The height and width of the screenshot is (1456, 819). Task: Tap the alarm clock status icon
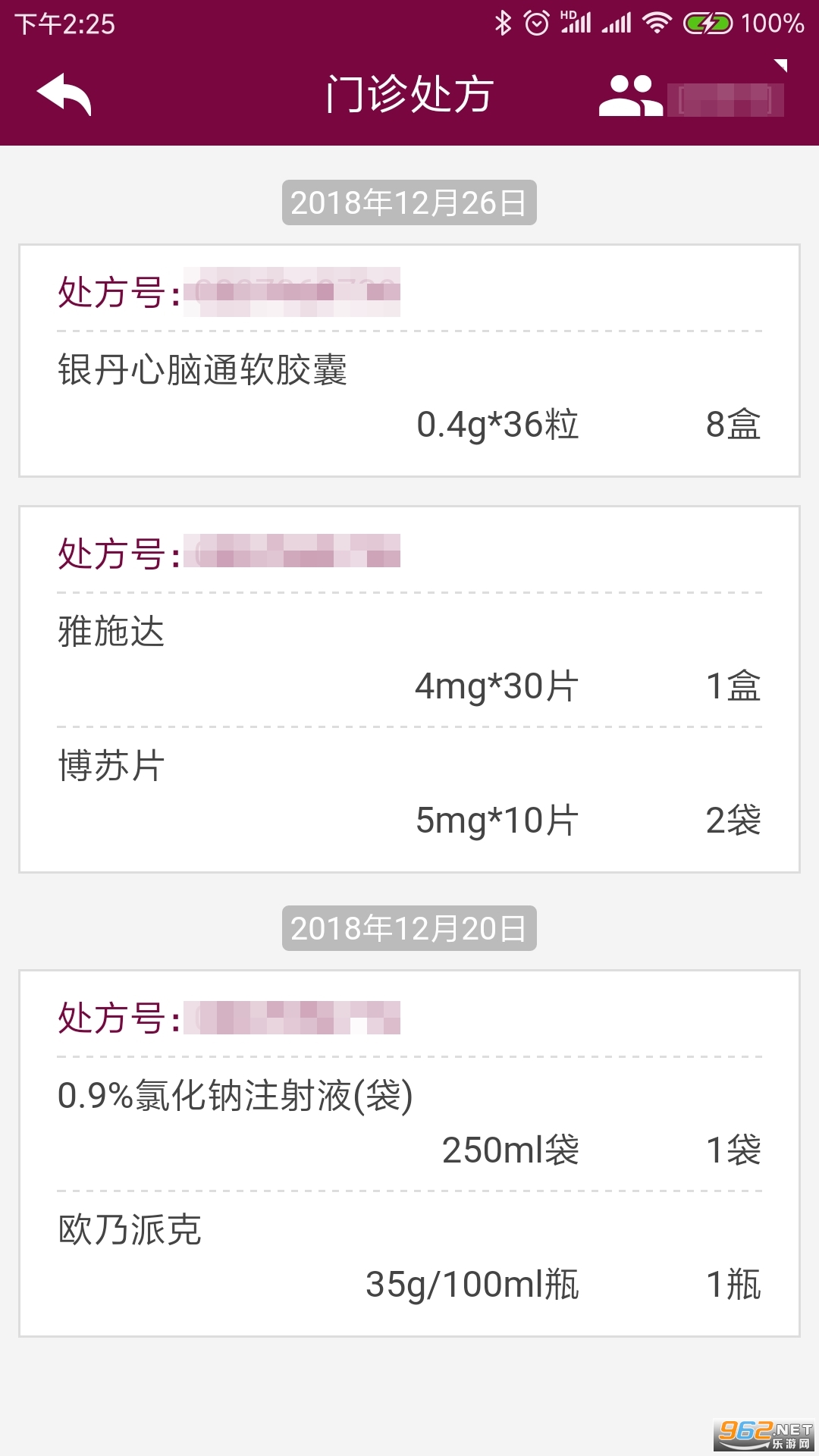537,24
